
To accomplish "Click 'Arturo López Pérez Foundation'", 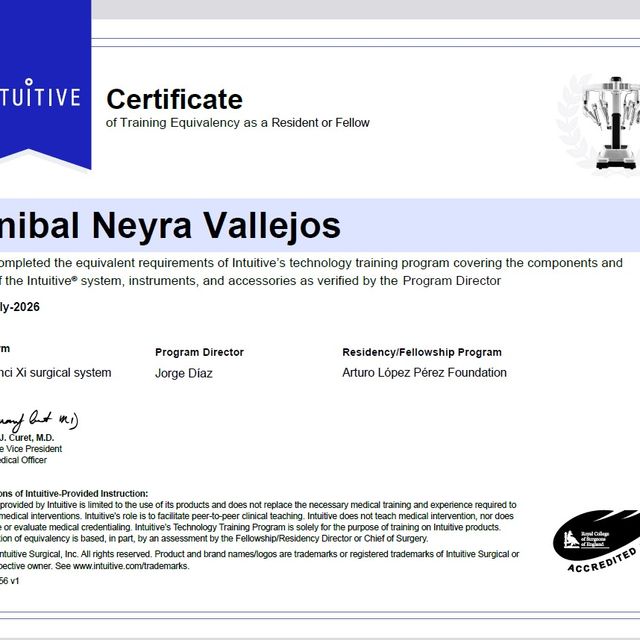I will pyautogui.click(x=424, y=373).
